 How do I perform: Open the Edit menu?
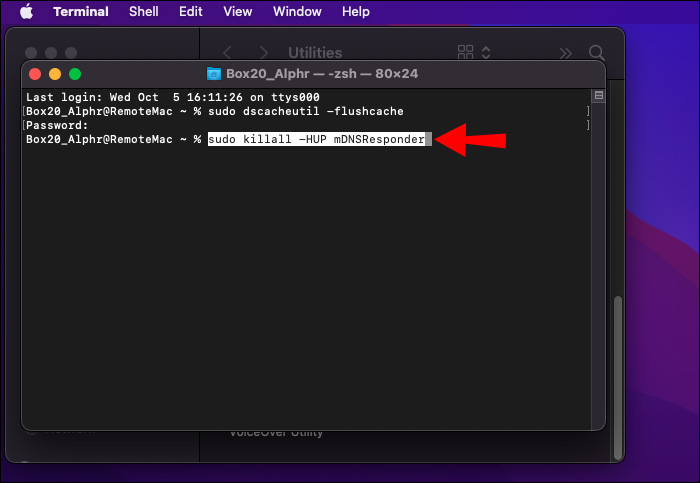pyautogui.click(x=191, y=12)
